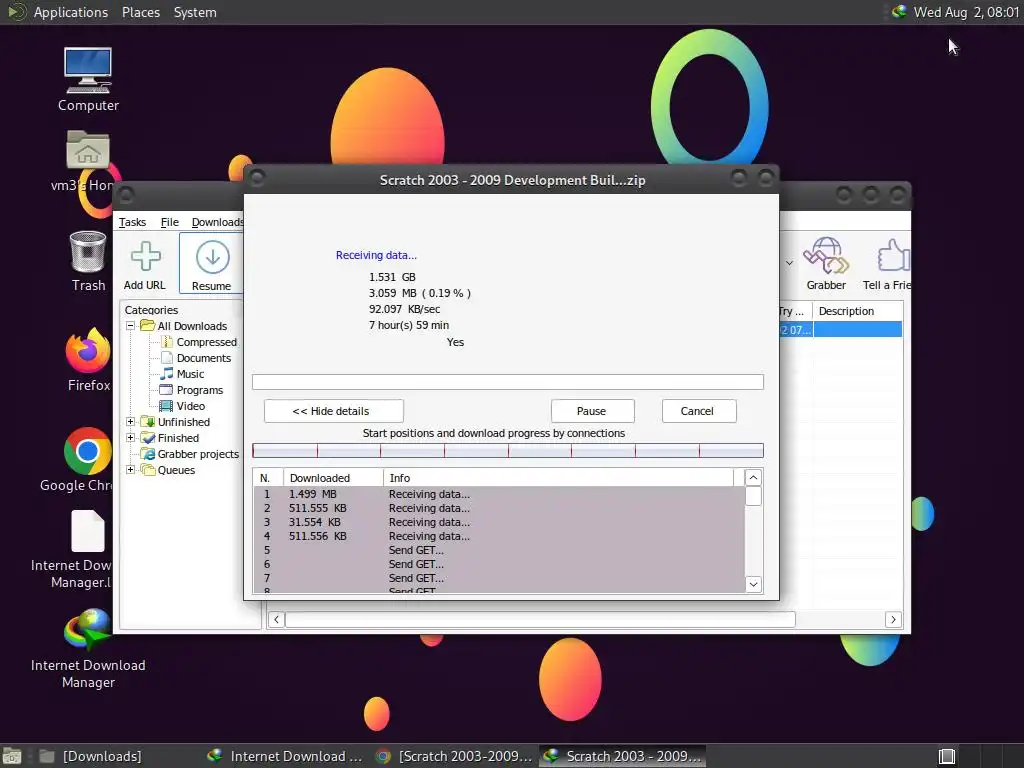Open the Places menu

140,12
